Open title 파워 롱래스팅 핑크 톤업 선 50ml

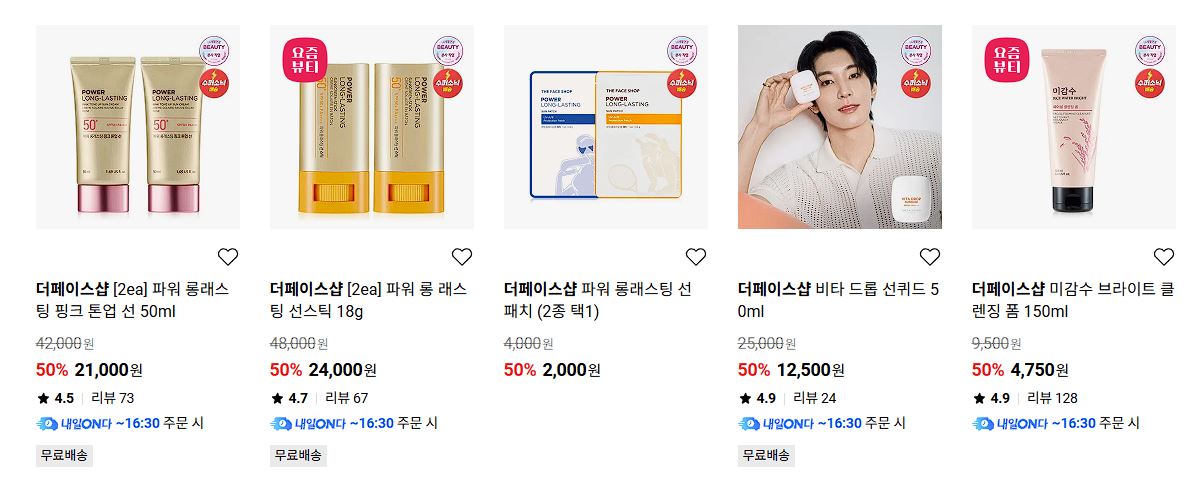coord(133,300)
